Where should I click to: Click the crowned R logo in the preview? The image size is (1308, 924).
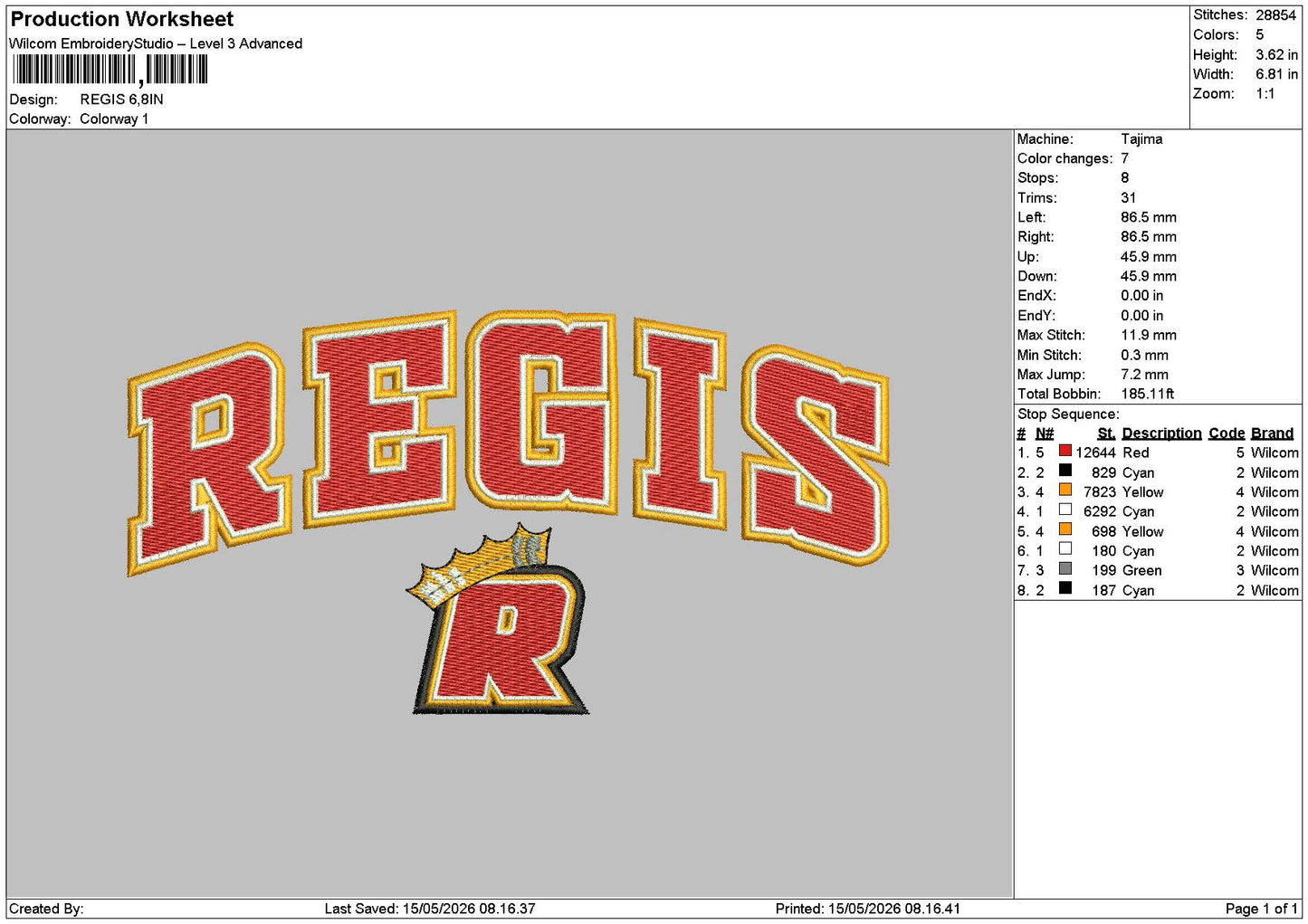(498, 619)
